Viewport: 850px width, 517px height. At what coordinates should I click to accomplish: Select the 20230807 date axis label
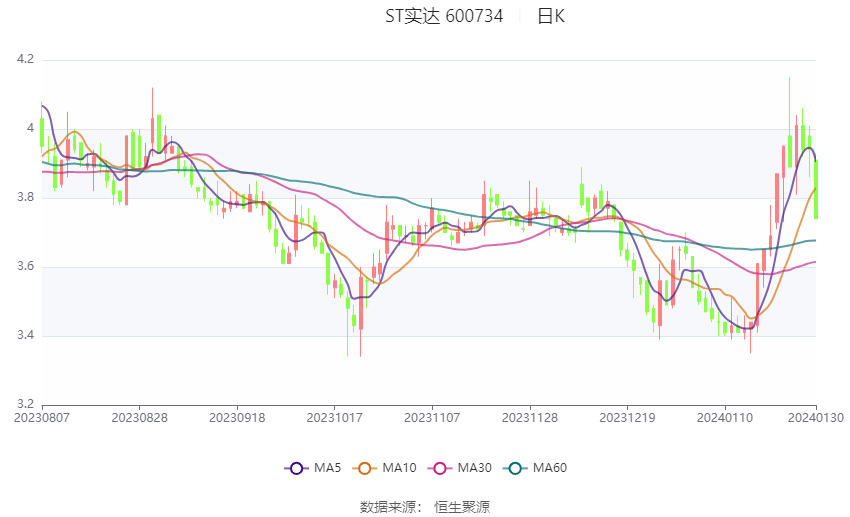[42, 418]
